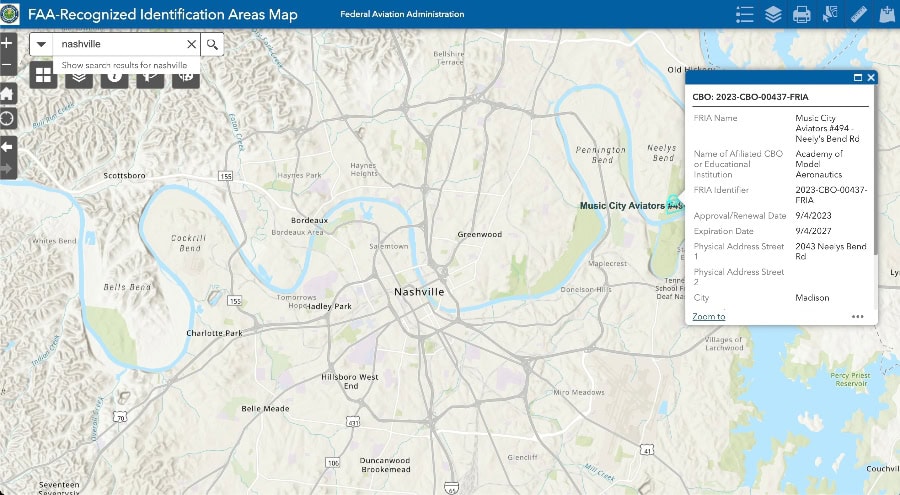The image size is (900, 495).
Task: Maximize the FRIA info popup
Action: (857, 78)
